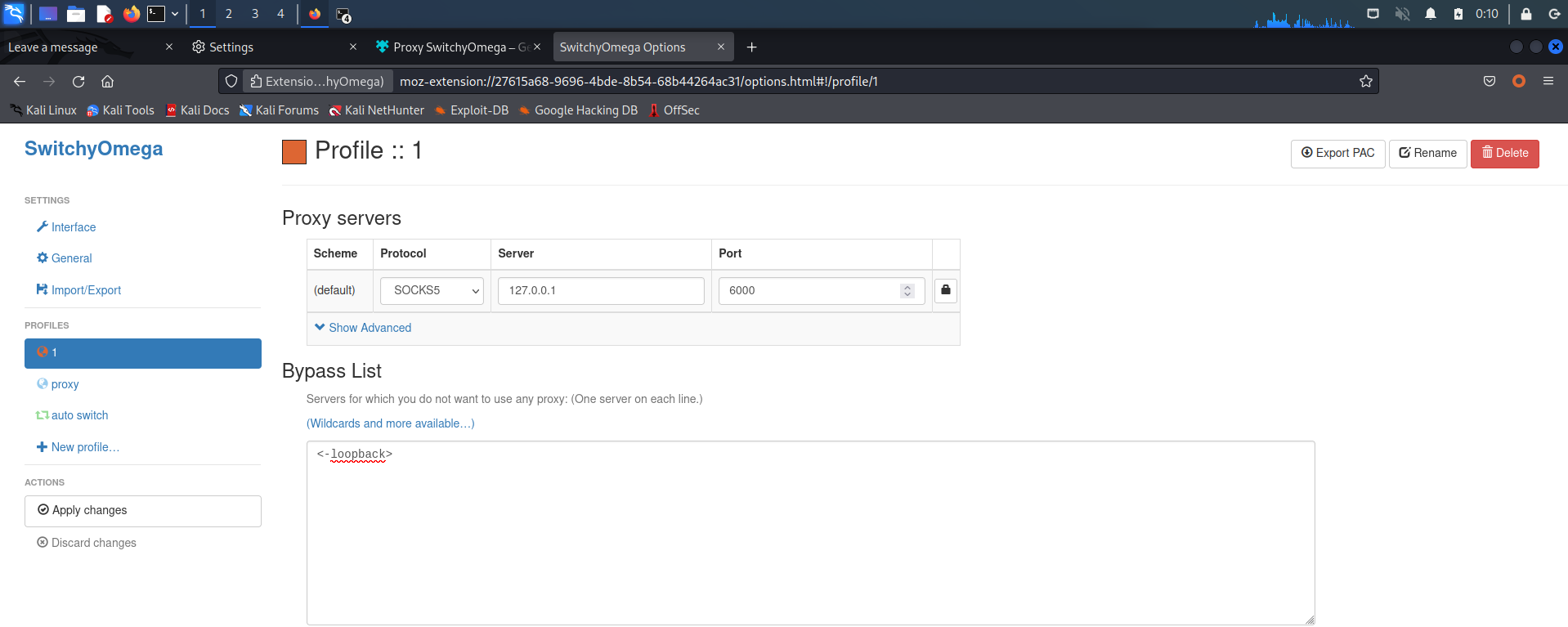Click the Rename profile button

(x=1427, y=154)
